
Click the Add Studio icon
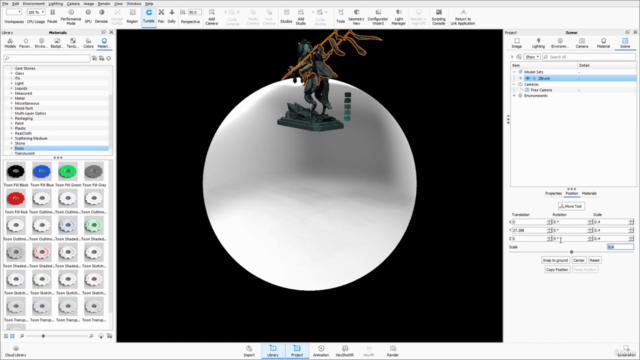[301, 13]
